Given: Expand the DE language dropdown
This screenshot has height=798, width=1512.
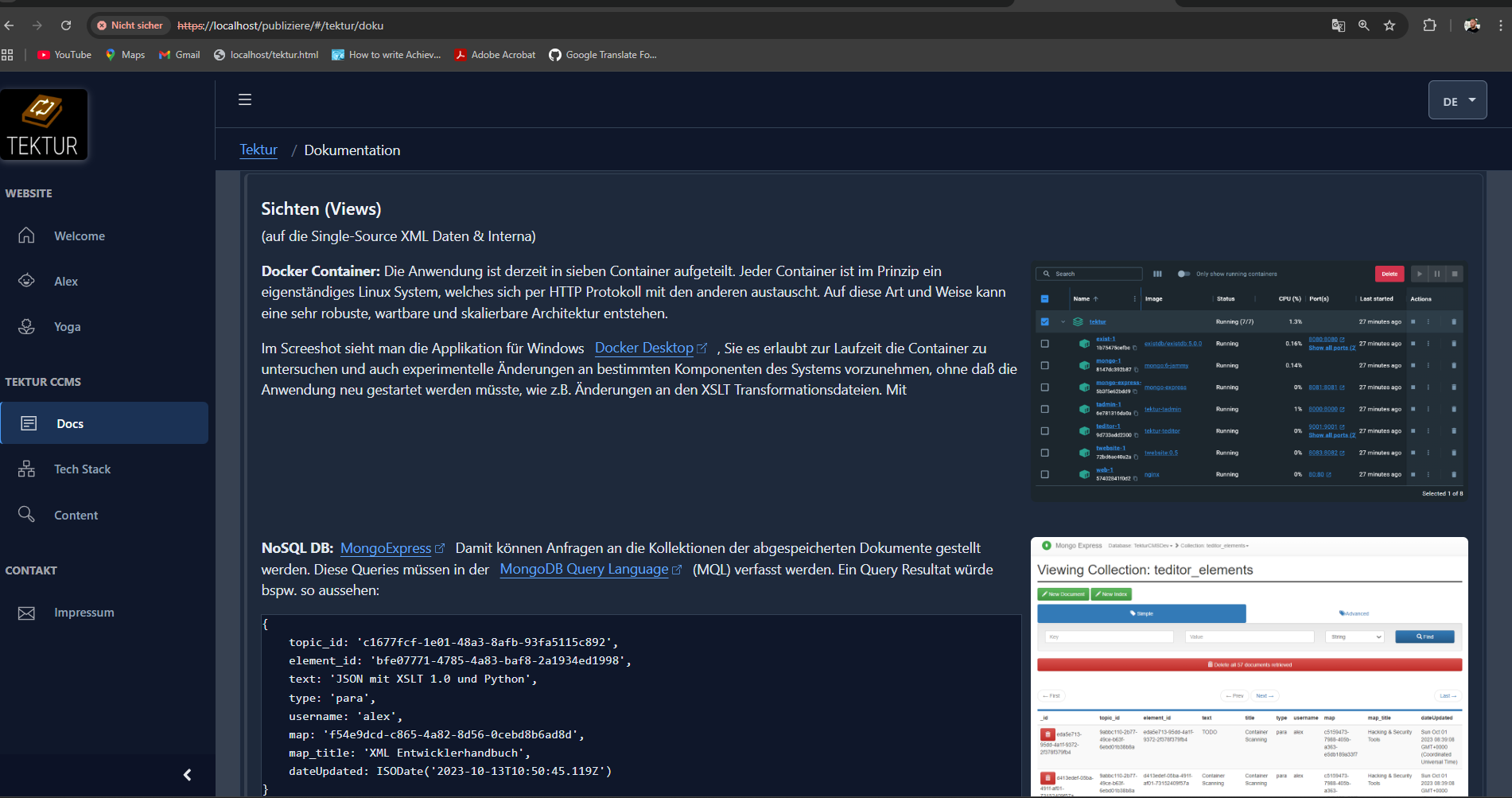Looking at the screenshot, I should (1457, 99).
